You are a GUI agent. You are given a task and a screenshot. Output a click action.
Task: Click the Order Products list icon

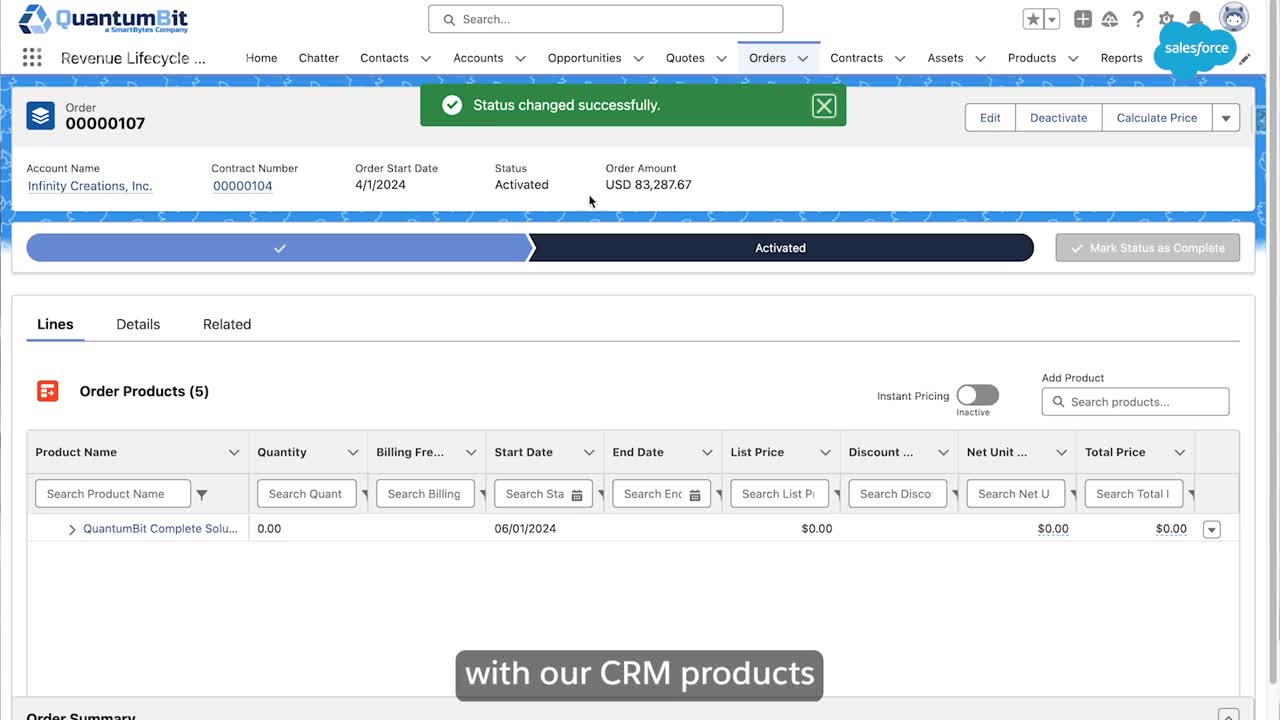[x=48, y=391]
